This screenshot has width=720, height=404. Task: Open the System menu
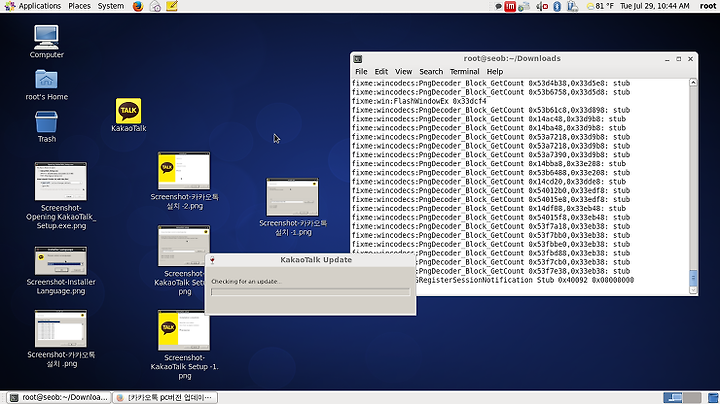111,6
